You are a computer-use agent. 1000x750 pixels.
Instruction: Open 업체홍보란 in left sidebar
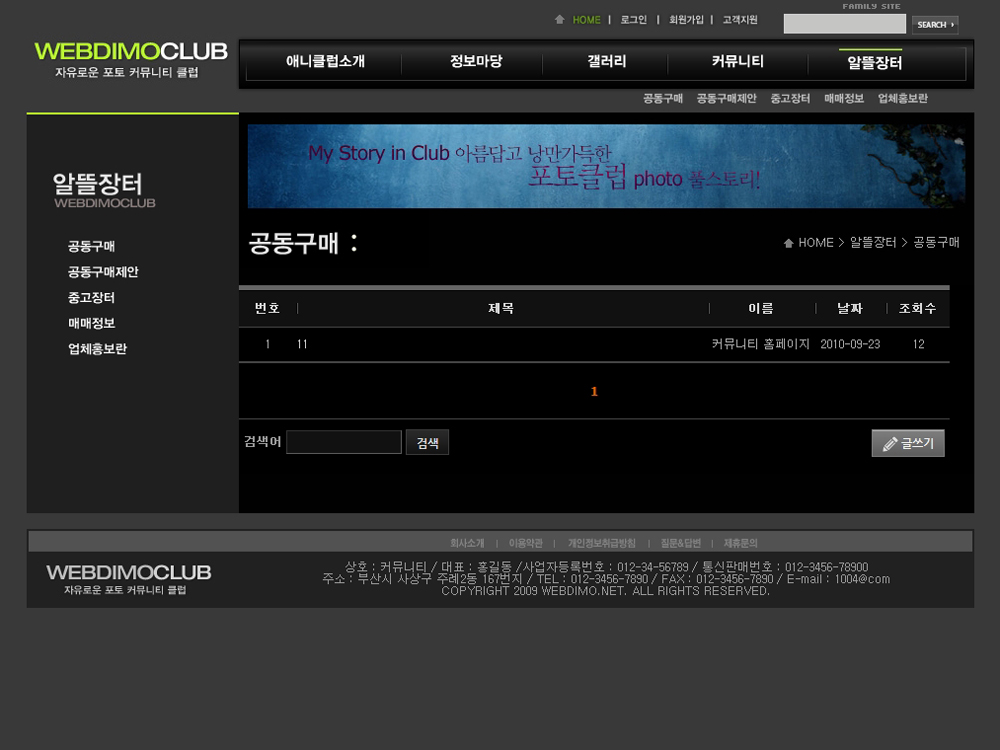97,349
